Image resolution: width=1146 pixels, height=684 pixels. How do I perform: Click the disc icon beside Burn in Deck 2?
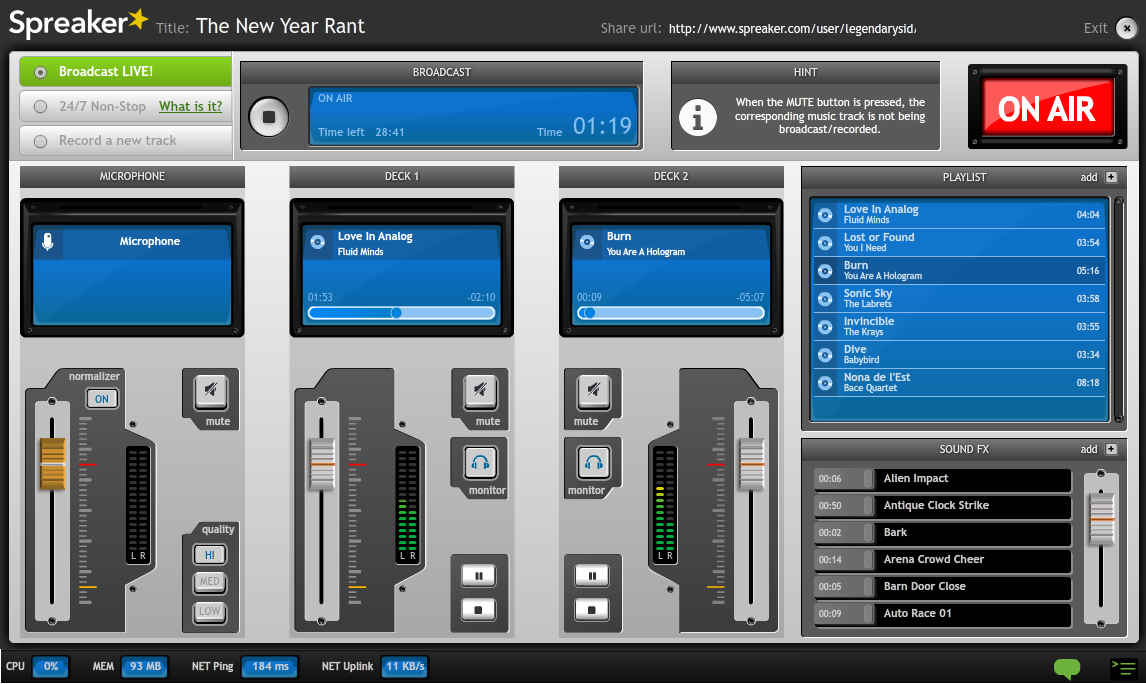pos(586,242)
